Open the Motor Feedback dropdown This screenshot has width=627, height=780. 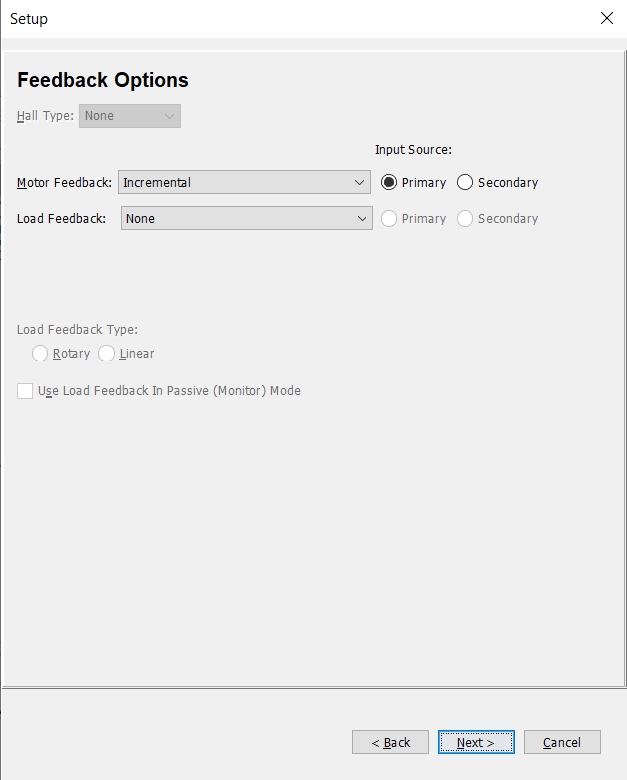coord(244,183)
